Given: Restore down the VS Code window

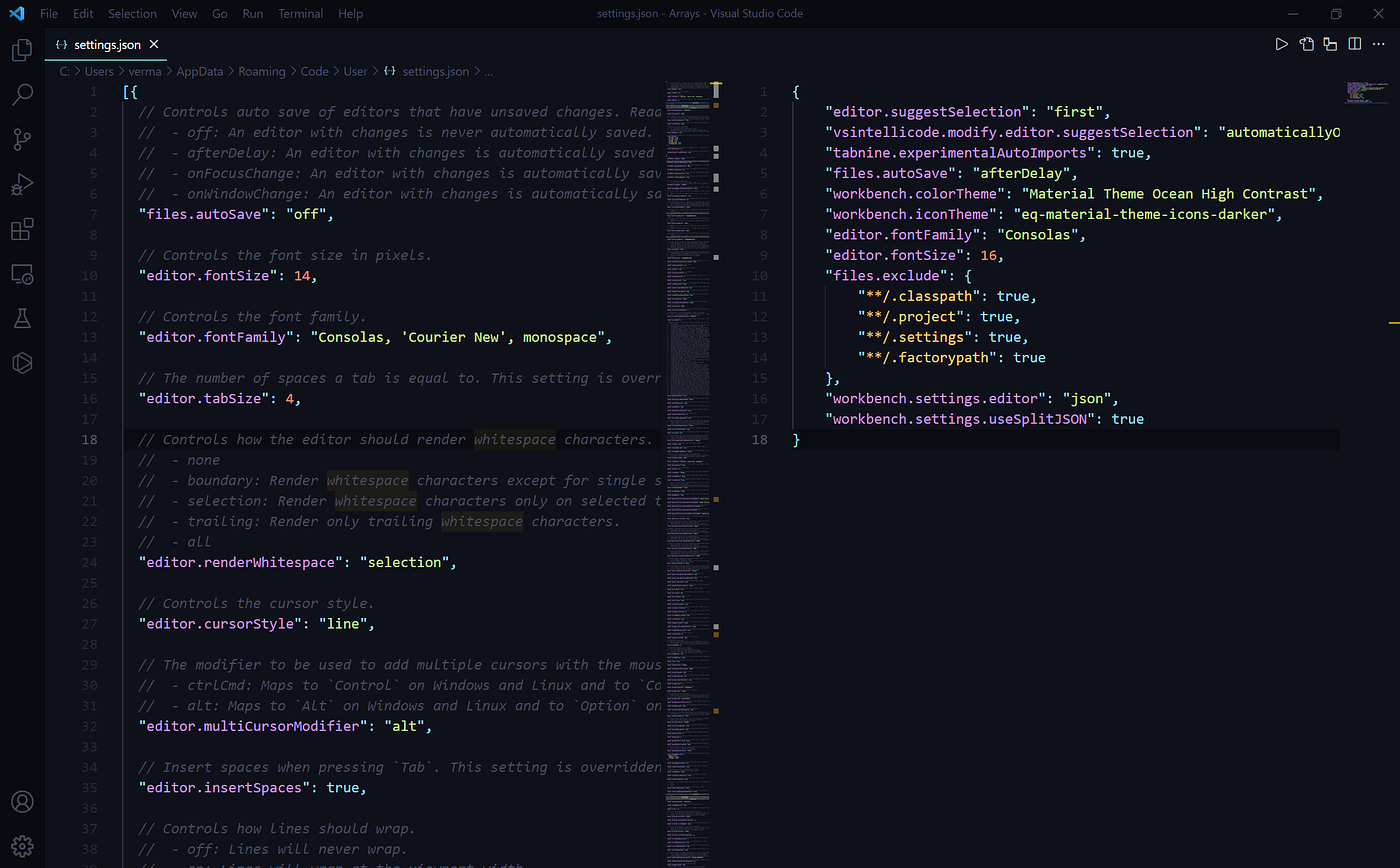Looking at the screenshot, I should [x=1336, y=14].
